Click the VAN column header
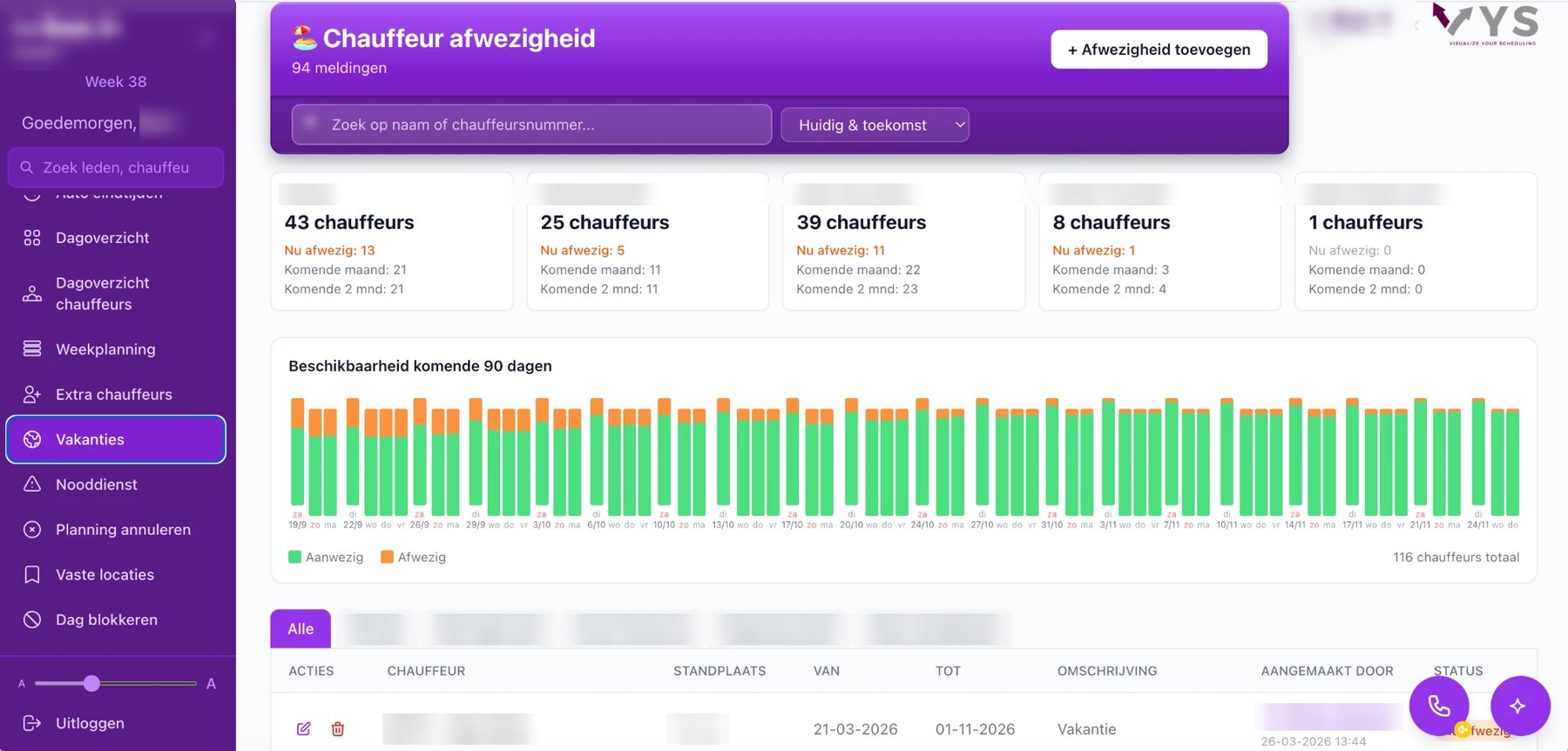The height and width of the screenshot is (751, 1568). click(x=827, y=671)
